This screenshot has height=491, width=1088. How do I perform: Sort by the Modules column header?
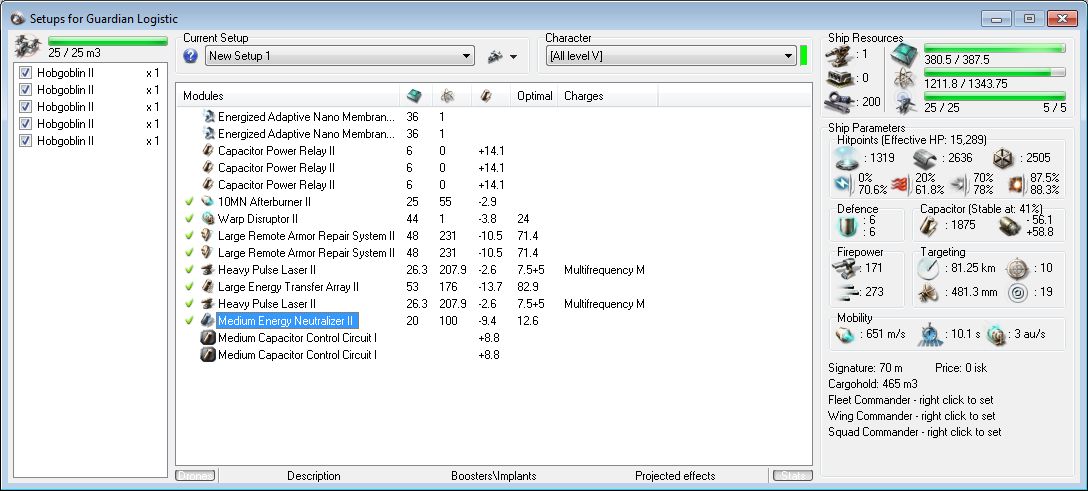(x=288, y=96)
